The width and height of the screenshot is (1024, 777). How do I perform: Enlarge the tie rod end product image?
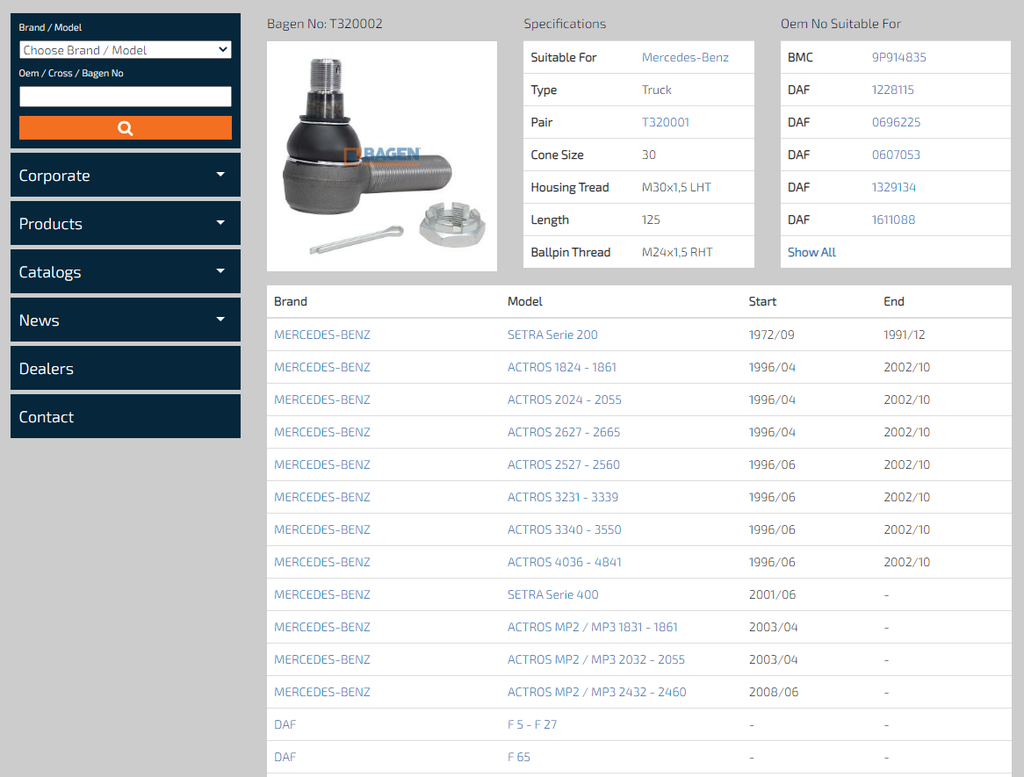[x=382, y=156]
